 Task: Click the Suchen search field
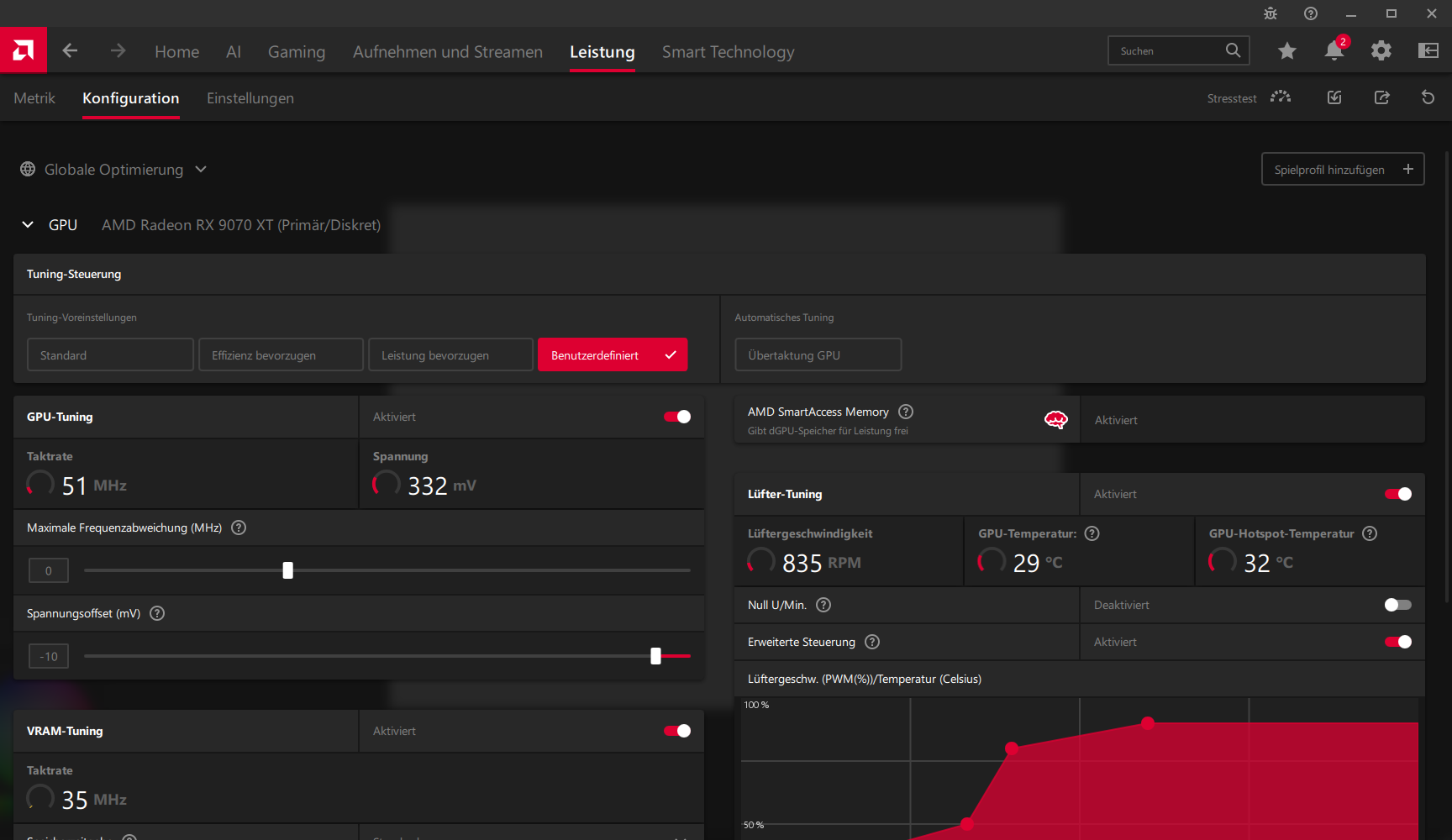(x=1179, y=50)
